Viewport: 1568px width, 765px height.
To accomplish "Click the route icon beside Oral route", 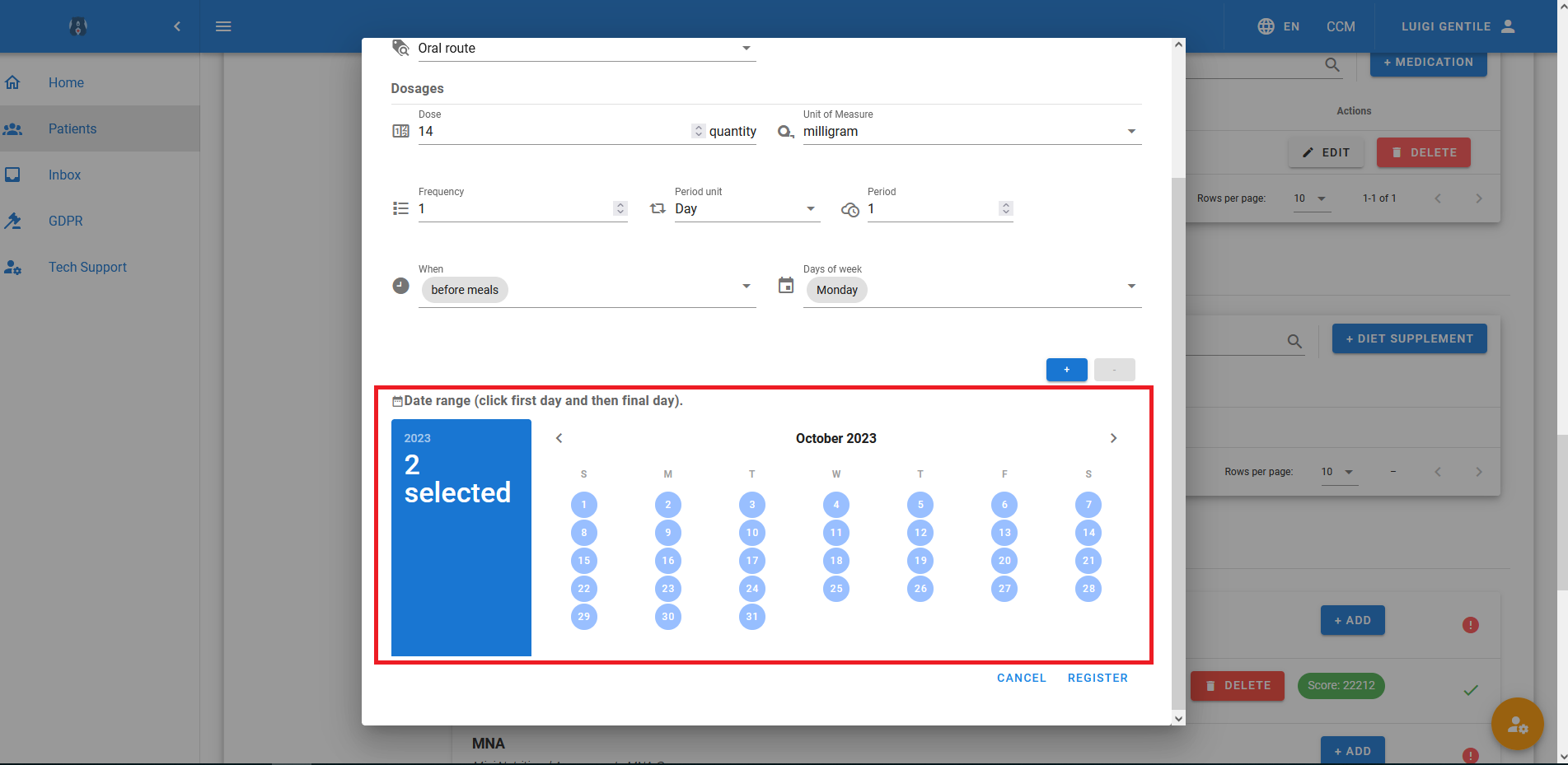I will click(x=400, y=48).
